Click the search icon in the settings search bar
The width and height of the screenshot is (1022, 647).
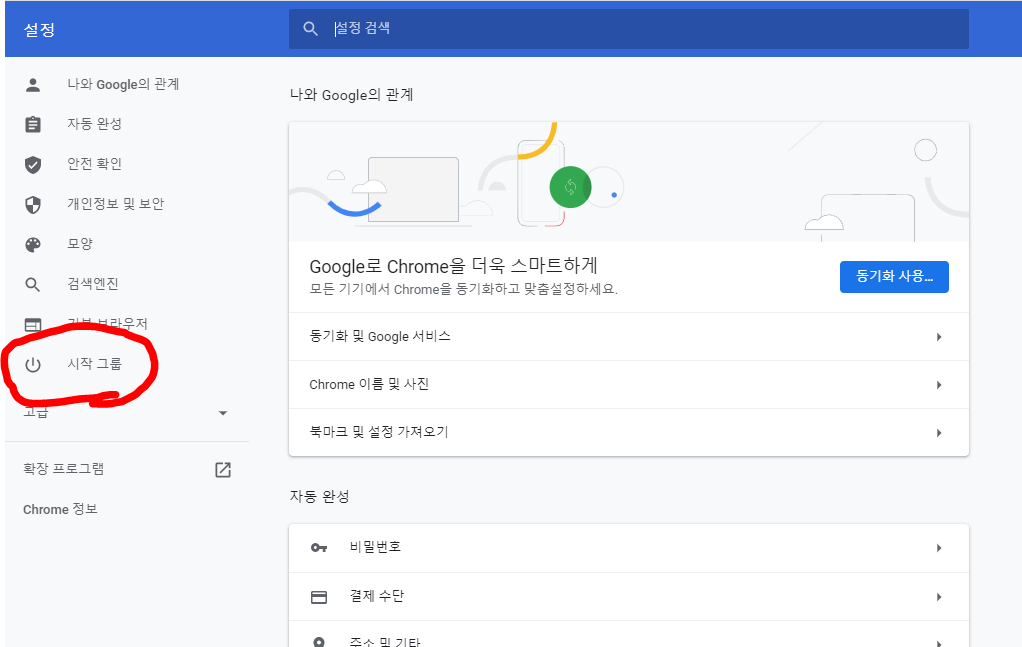tap(310, 29)
